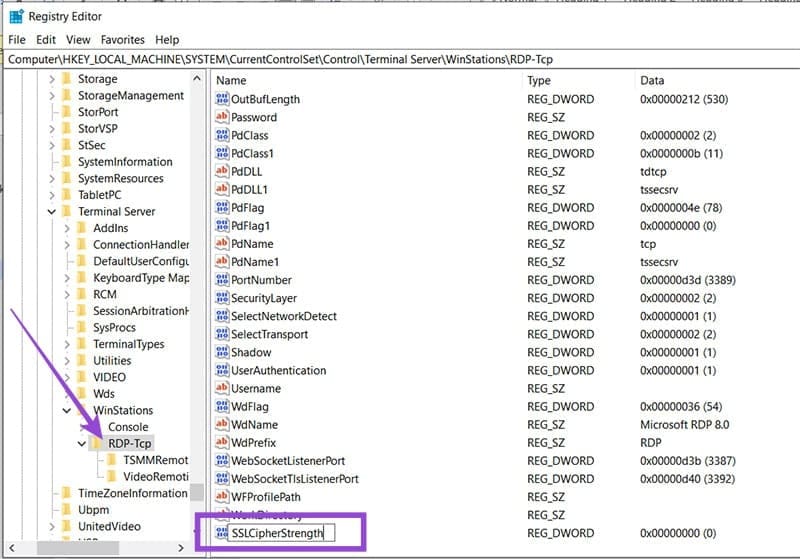
Task: Select the RDP-Tcp key in tree
Action: [130, 444]
